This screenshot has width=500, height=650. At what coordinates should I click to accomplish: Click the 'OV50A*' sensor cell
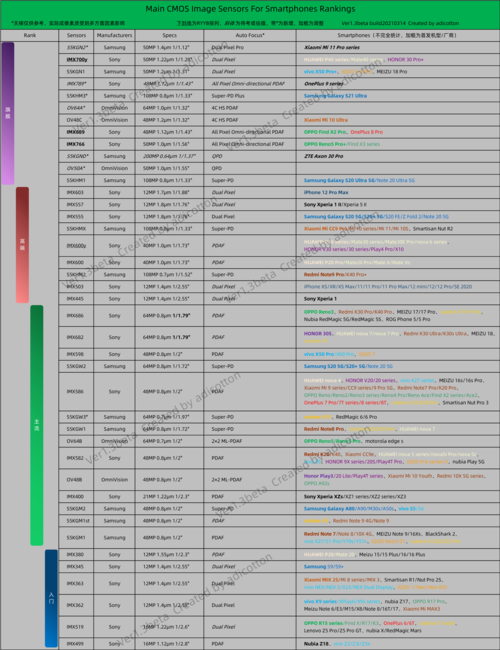coord(76,168)
